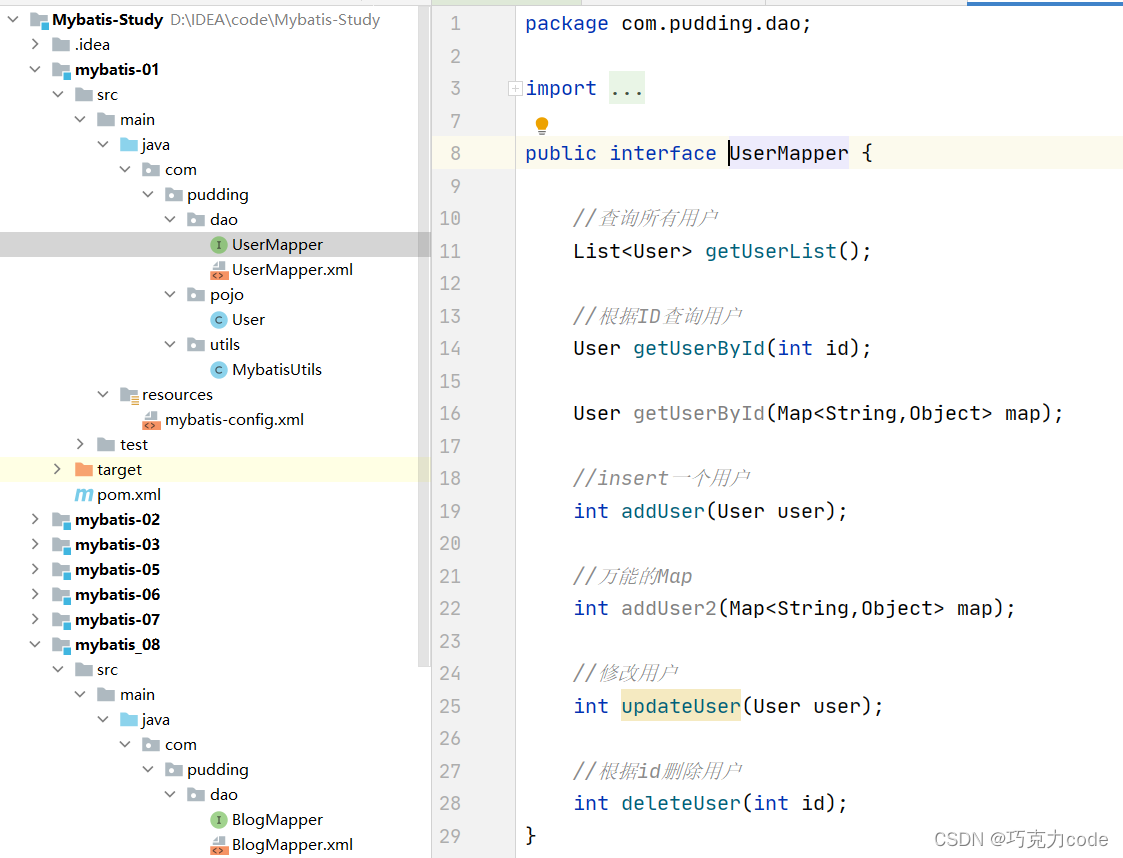Click the getUserList method name
The width and height of the screenshot is (1123, 858).
771,251
